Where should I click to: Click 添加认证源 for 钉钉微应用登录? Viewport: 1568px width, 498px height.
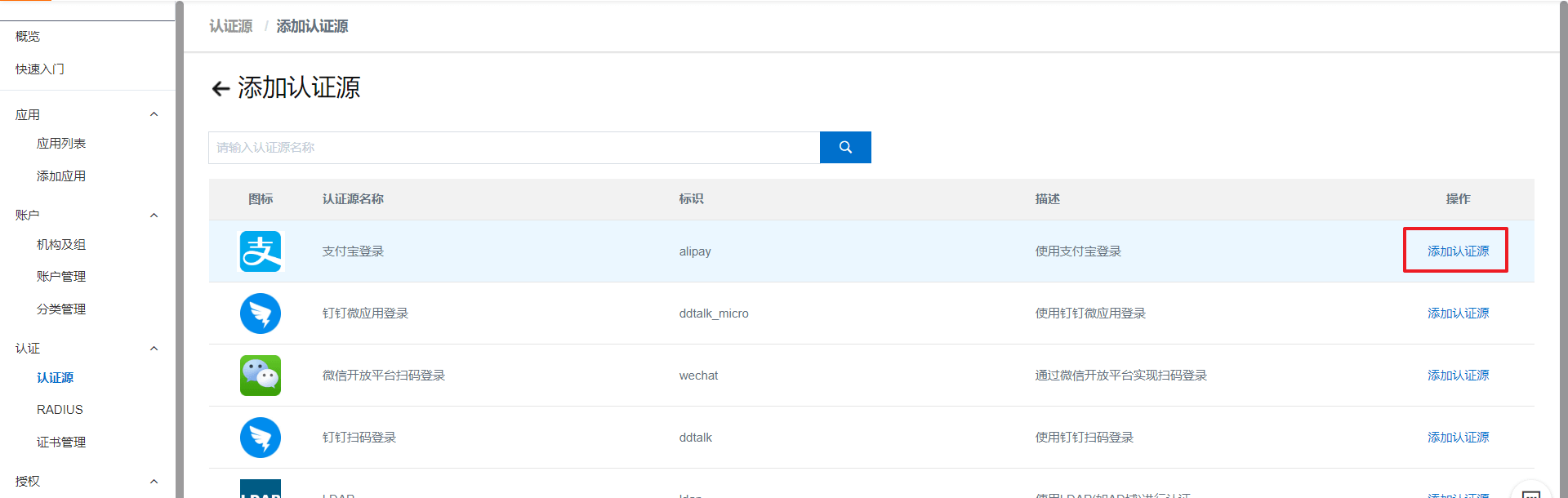point(1458,313)
